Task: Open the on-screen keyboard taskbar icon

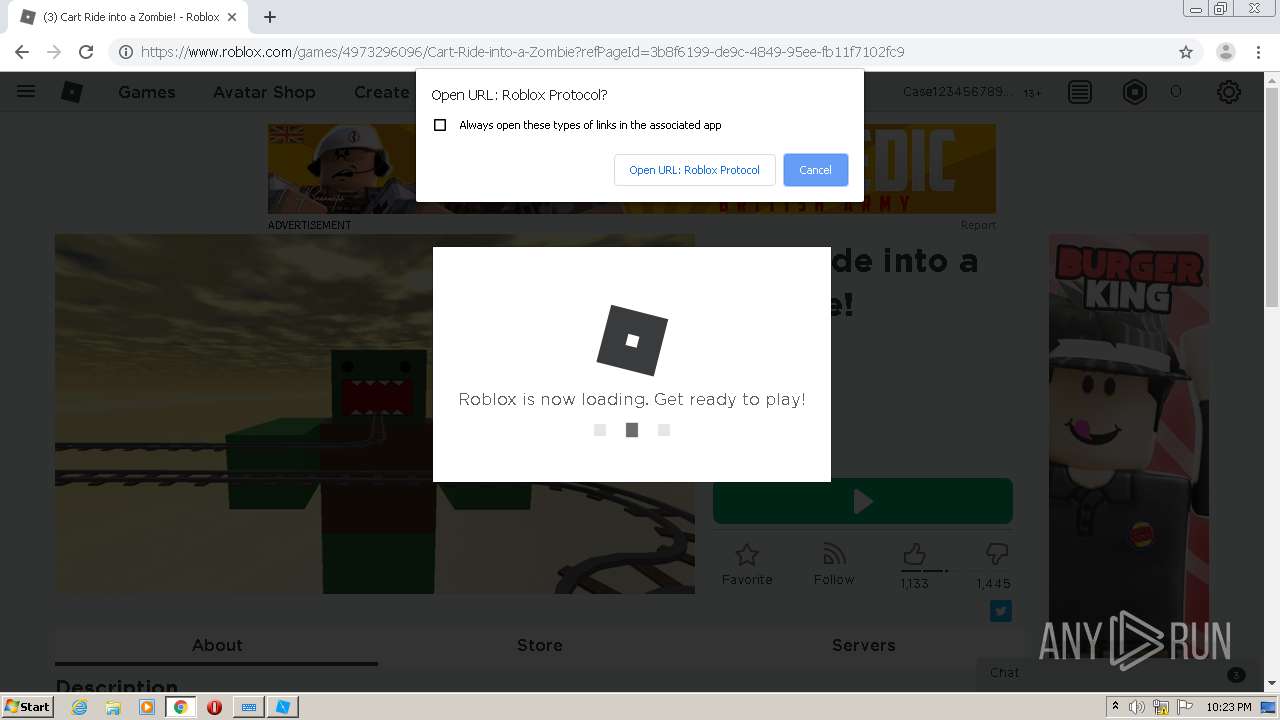Action: [249, 707]
